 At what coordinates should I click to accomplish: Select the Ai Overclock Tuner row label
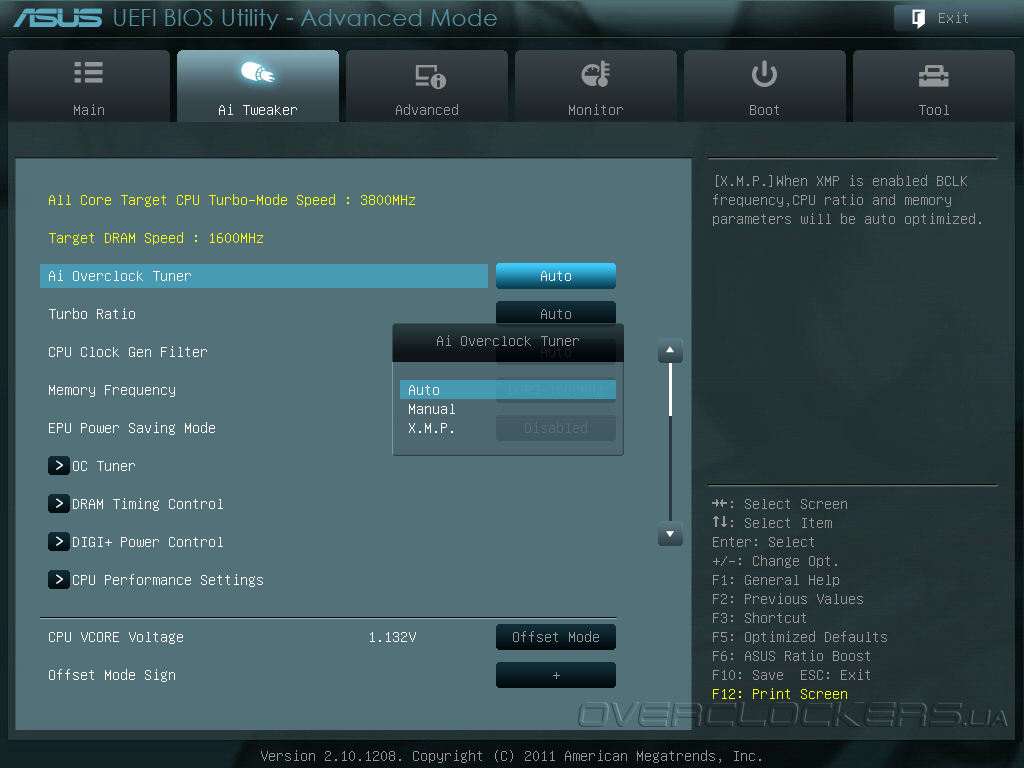(x=120, y=276)
